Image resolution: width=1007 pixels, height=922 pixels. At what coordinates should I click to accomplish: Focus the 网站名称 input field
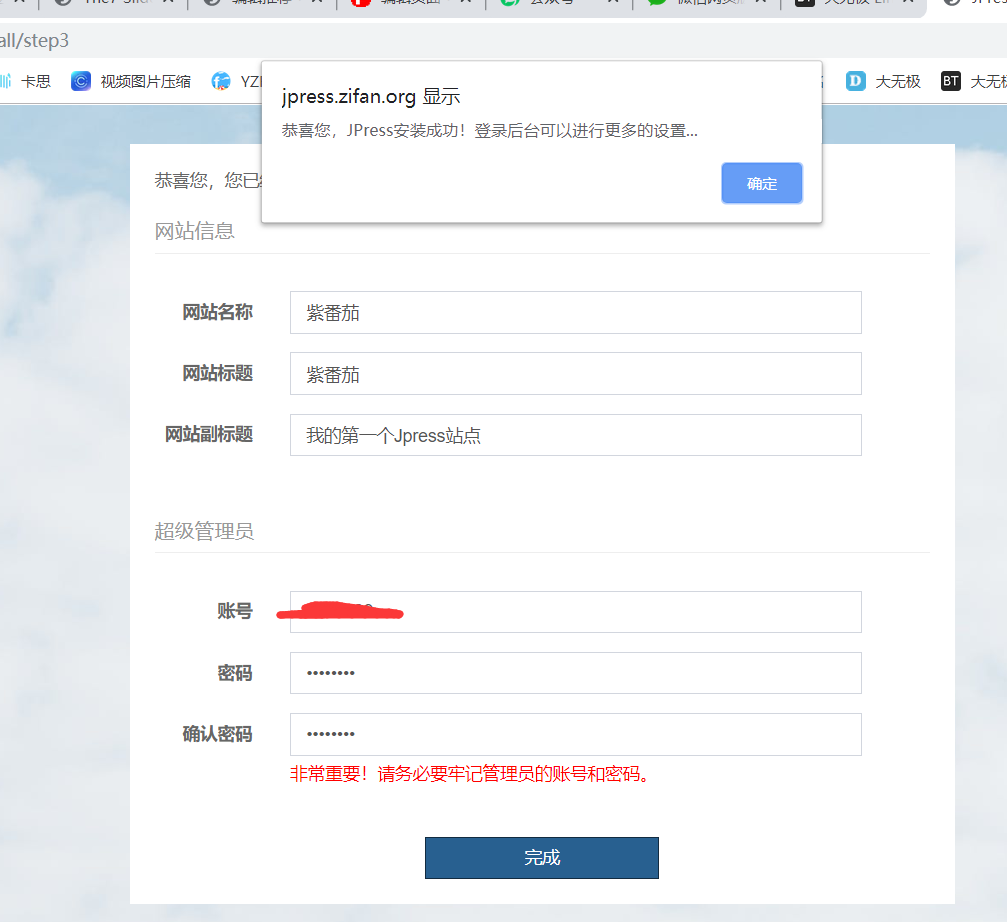[575, 313]
